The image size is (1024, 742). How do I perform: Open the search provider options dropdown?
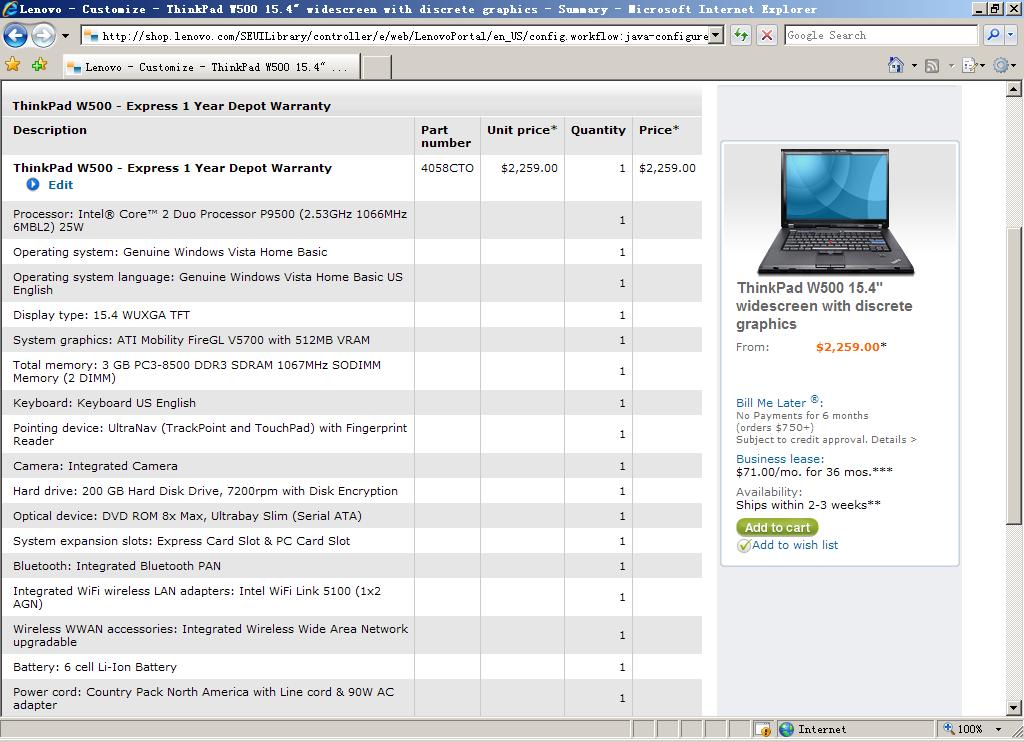(x=1011, y=35)
